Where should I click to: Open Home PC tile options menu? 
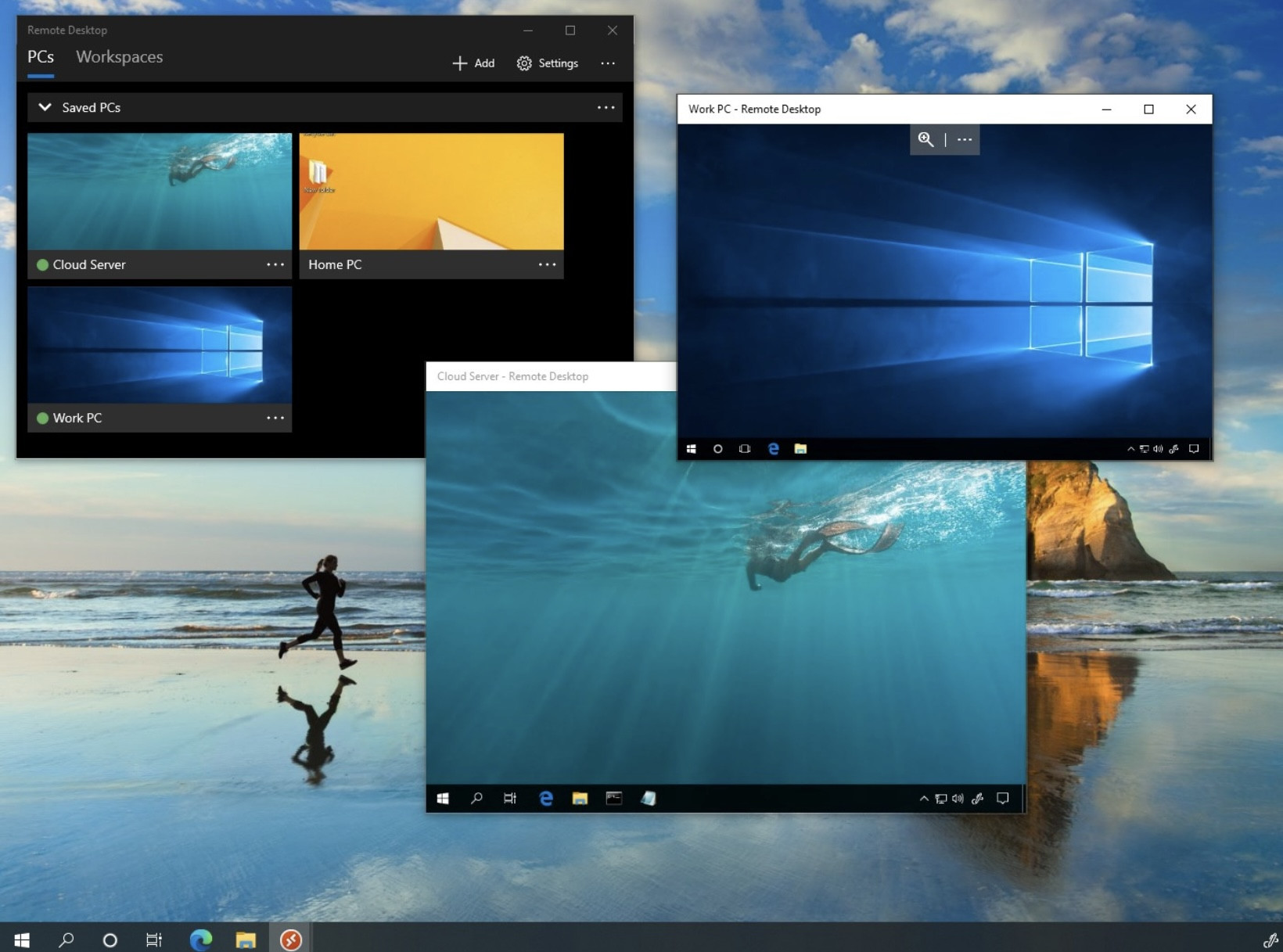point(547,264)
